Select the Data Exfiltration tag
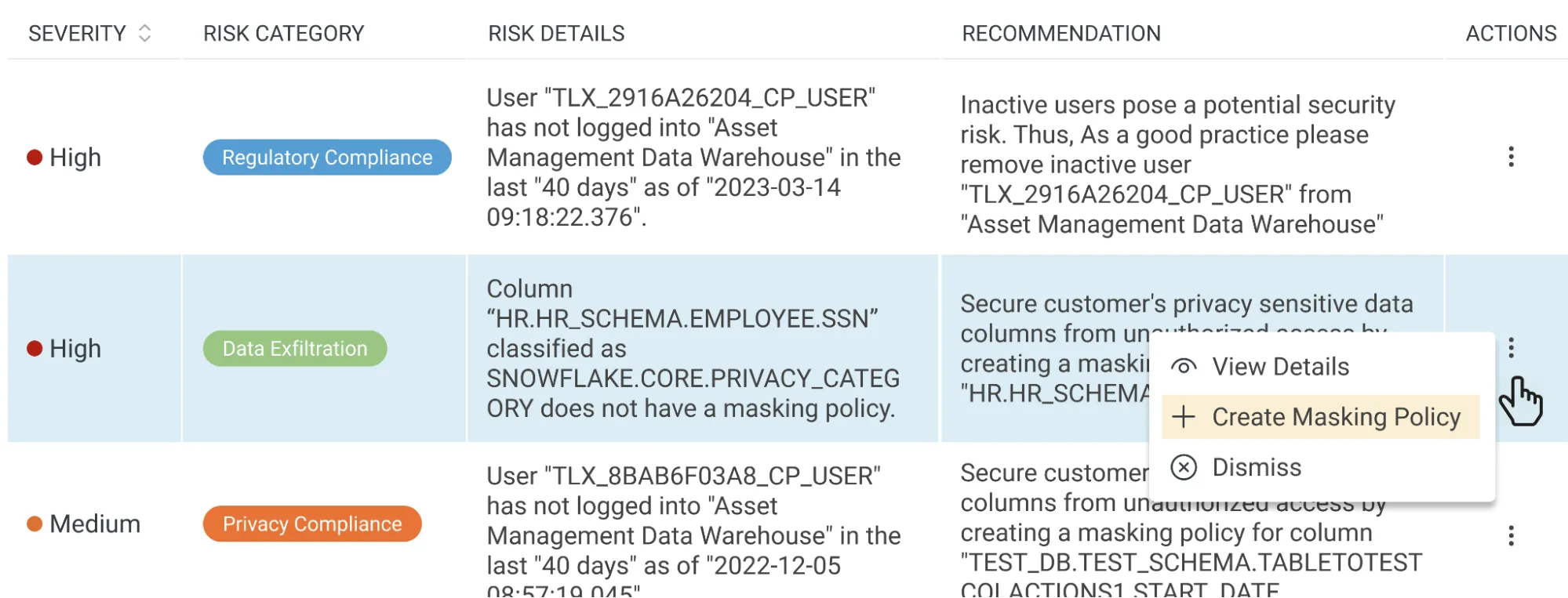This screenshot has width=1568, height=598. tap(294, 348)
